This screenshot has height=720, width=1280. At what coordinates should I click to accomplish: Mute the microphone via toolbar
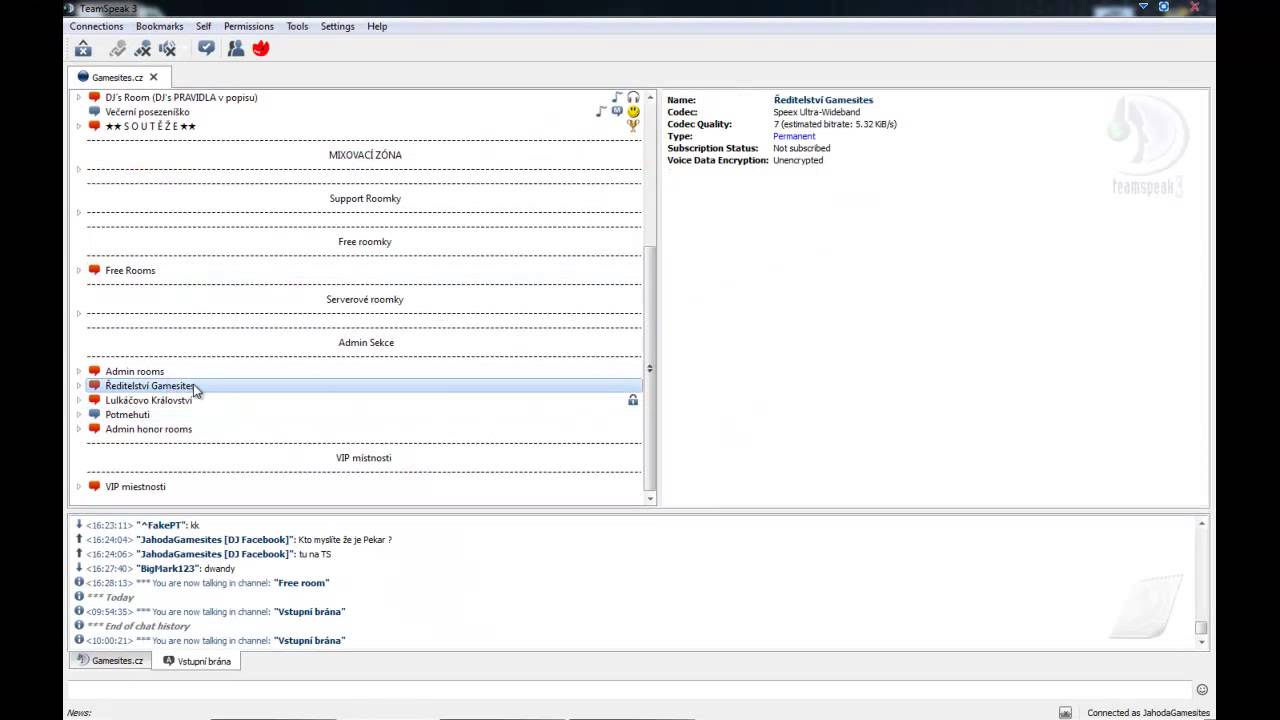click(x=143, y=48)
